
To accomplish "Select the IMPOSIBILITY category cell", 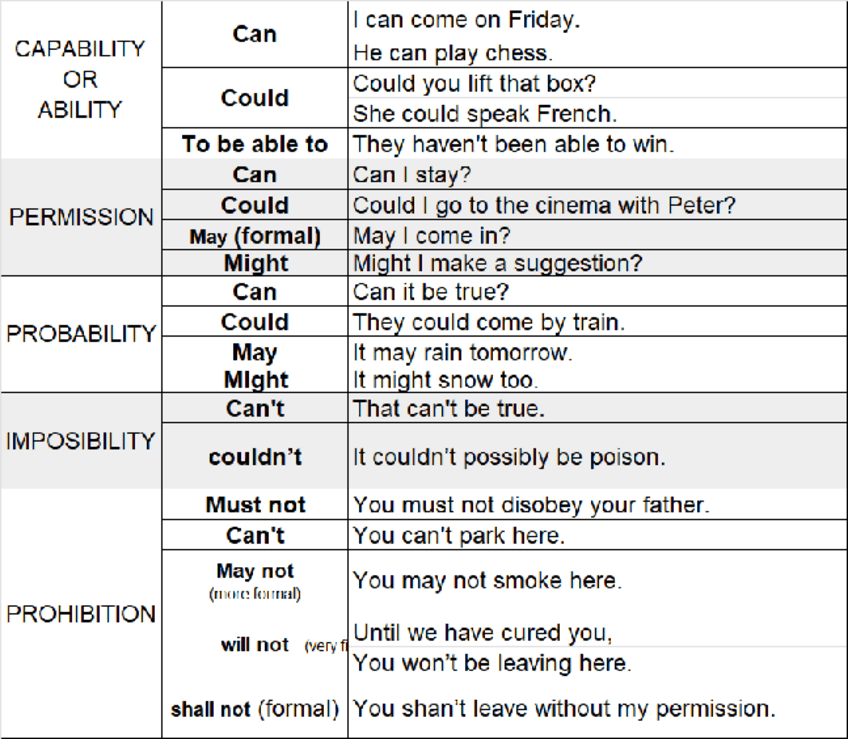I will [81, 441].
